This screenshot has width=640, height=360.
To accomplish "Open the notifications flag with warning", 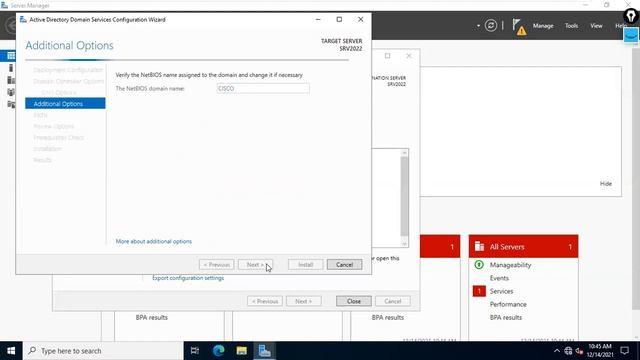I will click(519, 27).
